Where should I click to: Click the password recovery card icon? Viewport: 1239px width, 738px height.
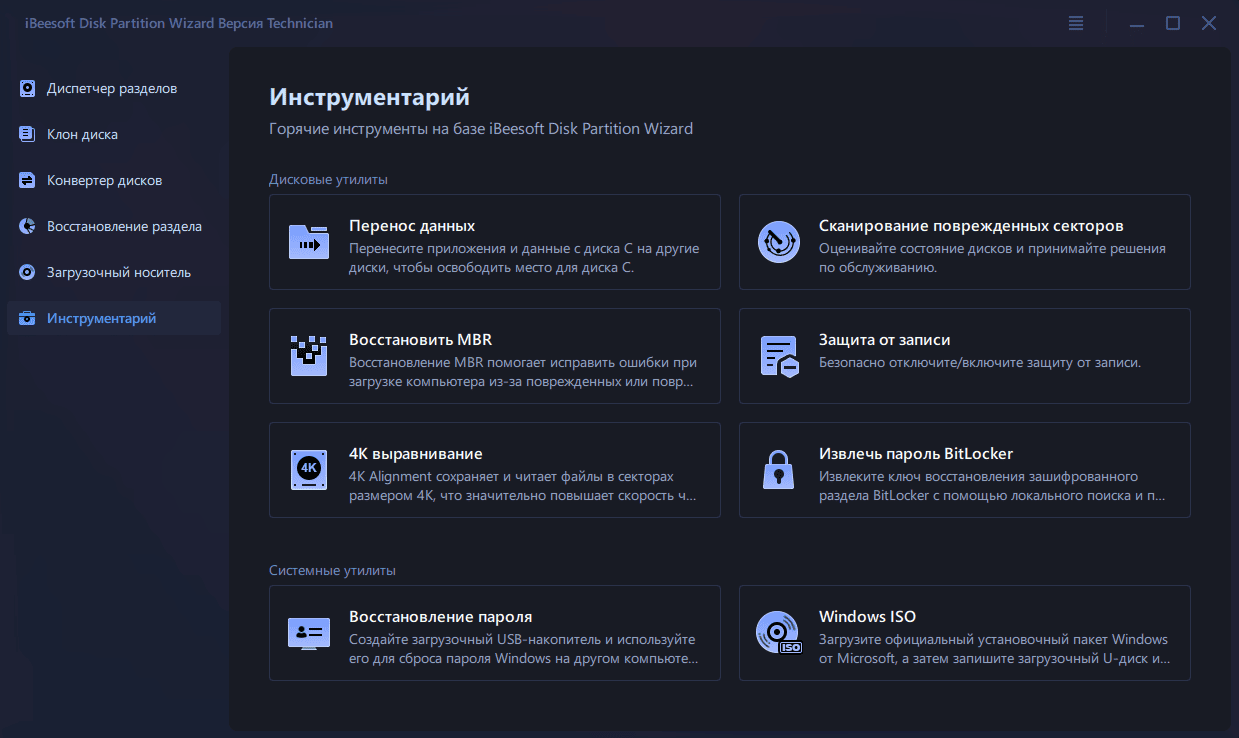pyautogui.click(x=309, y=633)
